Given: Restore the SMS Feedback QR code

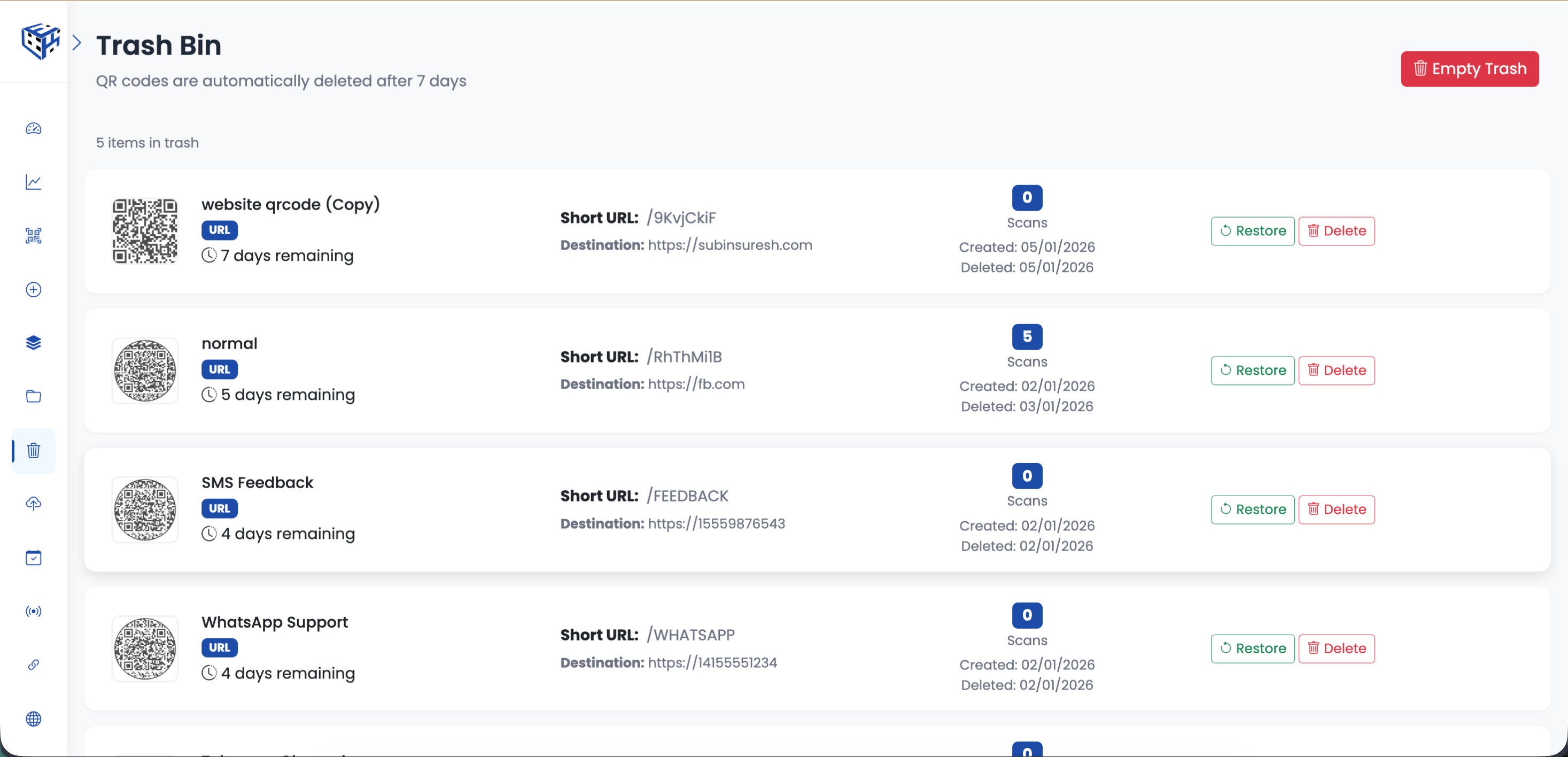Looking at the screenshot, I should tap(1252, 509).
